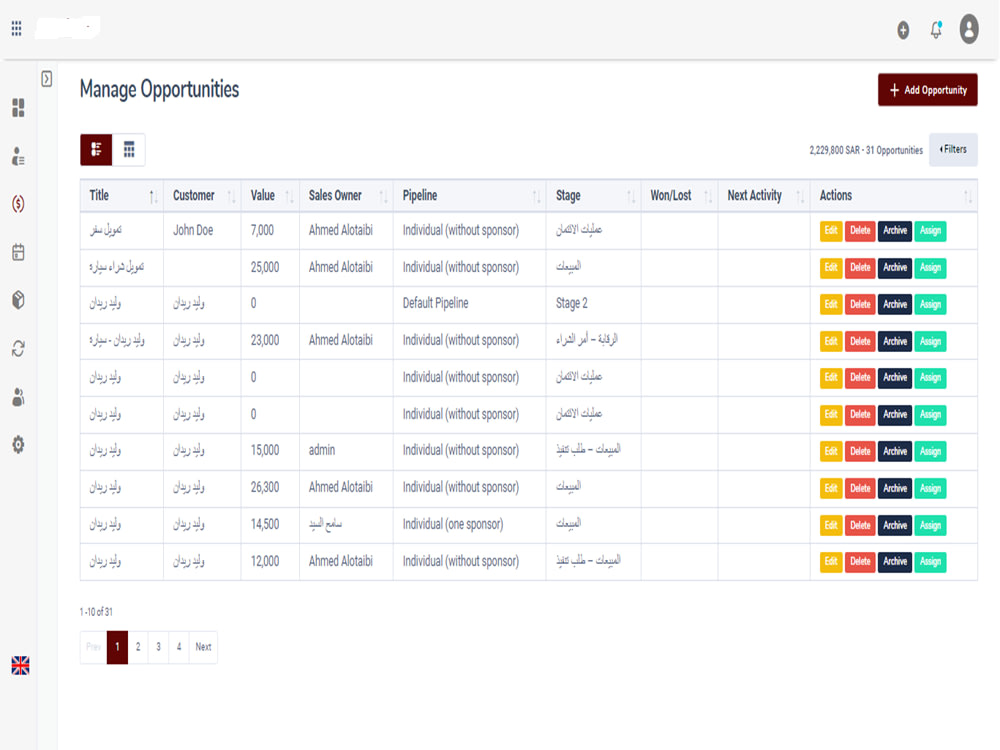Go to page 3 of results
Image resolution: width=1000 pixels, height=750 pixels.
coord(158,647)
